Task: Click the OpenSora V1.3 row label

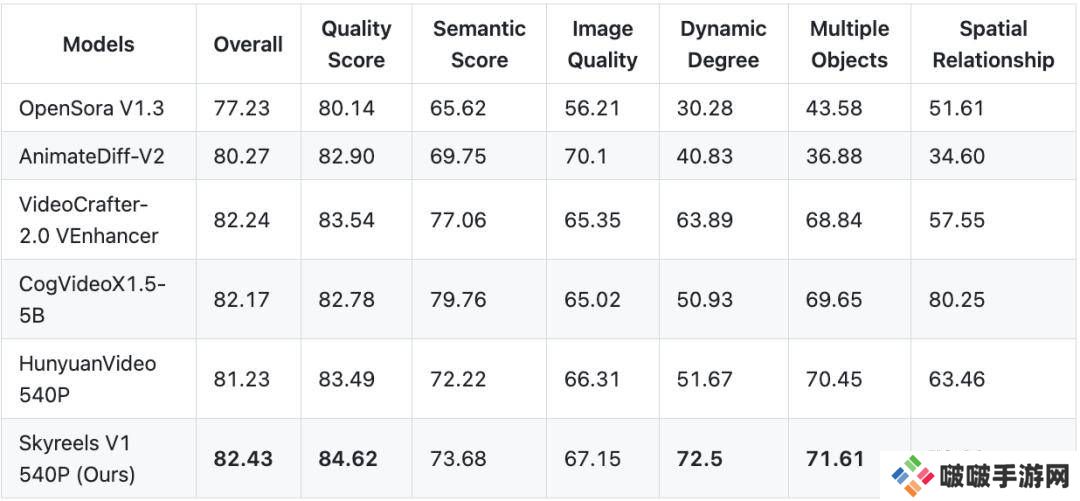Action: point(92,108)
